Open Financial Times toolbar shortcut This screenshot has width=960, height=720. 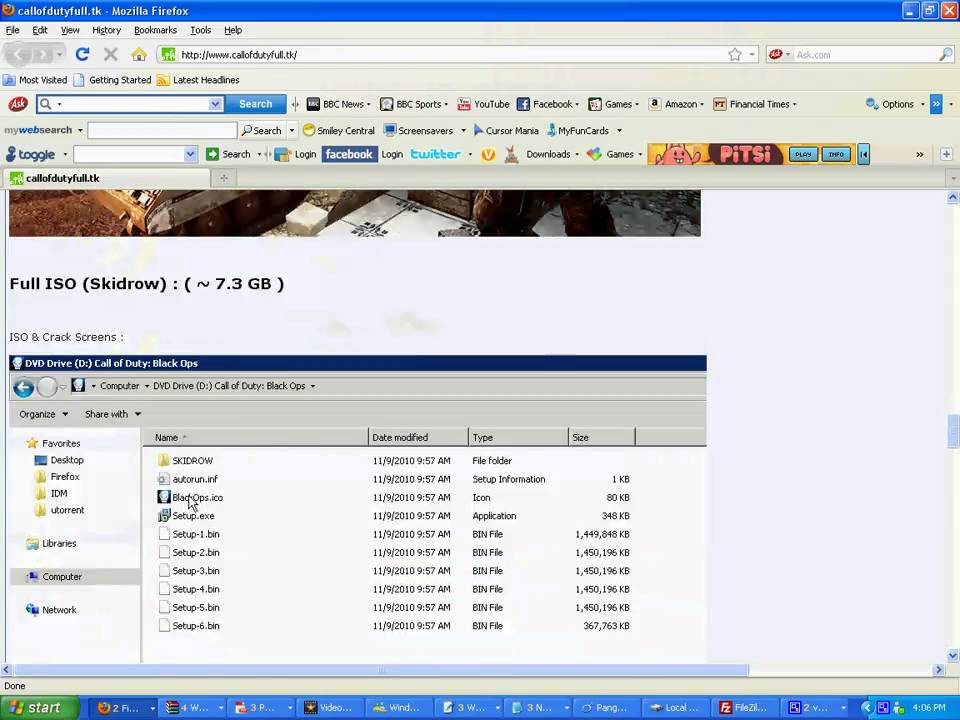[x=755, y=104]
